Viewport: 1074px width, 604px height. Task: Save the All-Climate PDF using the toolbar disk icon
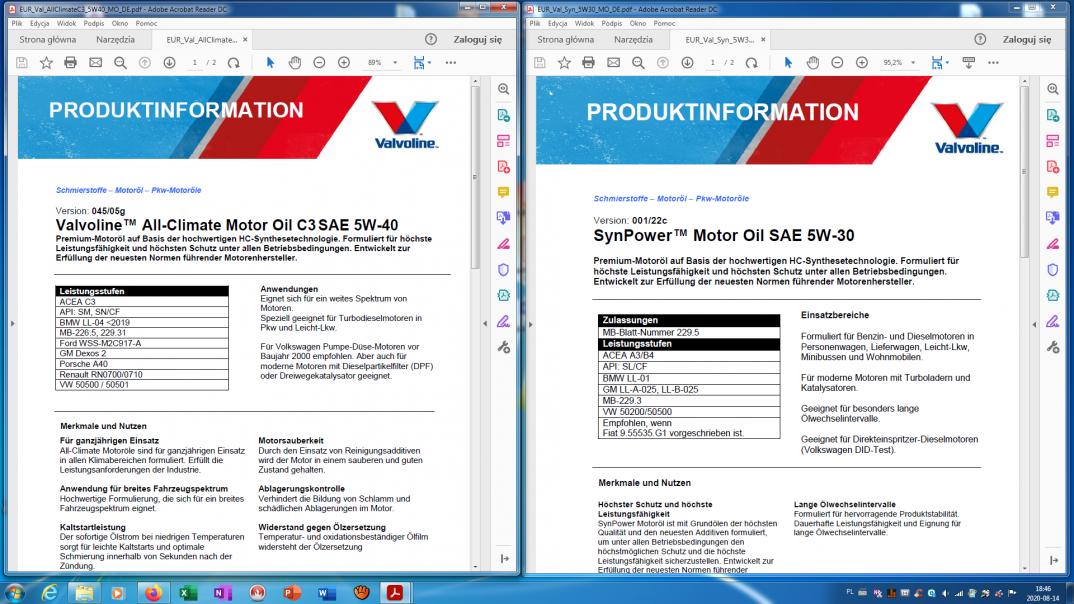(22, 63)
